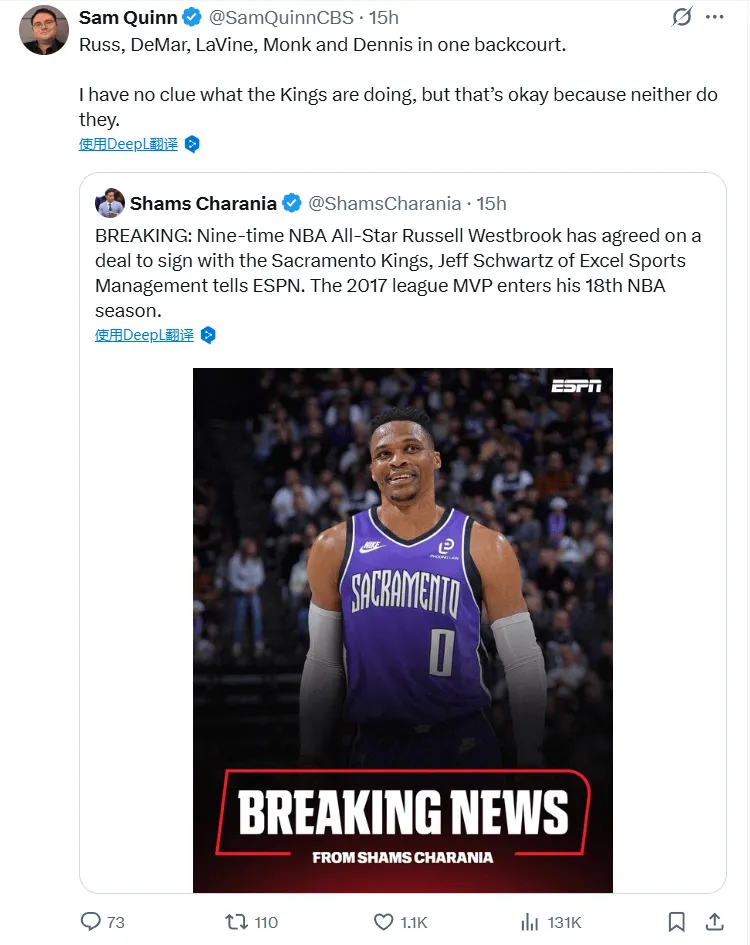Open quoted tweet text about Westbrook
The width and height of the screenshot is (750, 945).
[x=398, y=273]
